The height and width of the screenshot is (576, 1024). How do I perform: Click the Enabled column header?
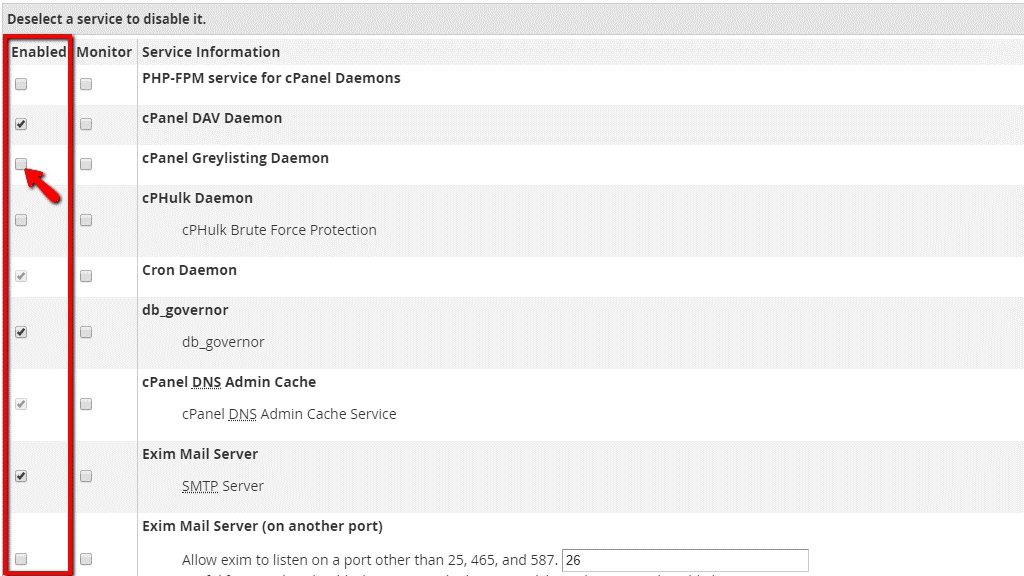coord(39,52)
